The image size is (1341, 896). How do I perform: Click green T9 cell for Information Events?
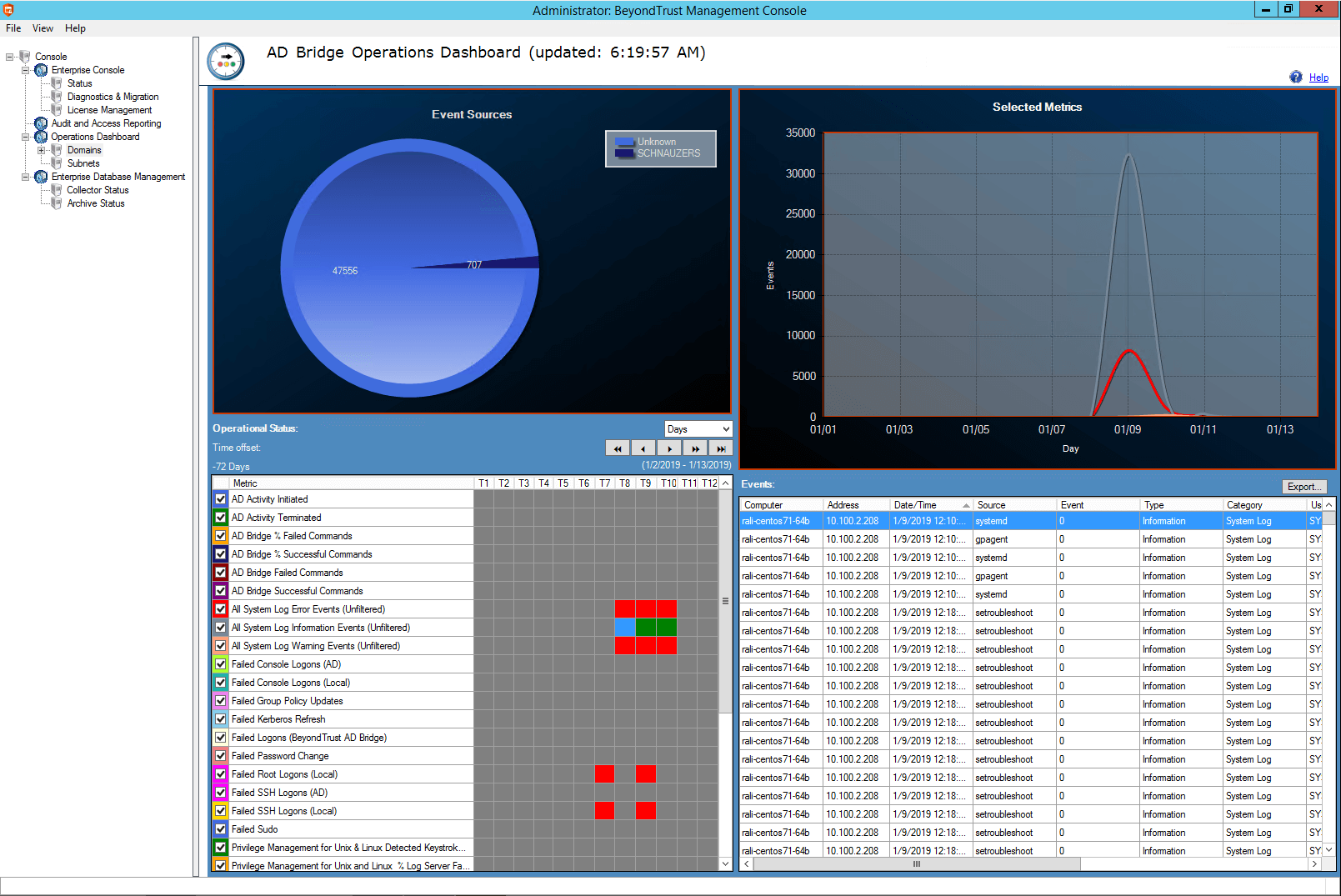click(646, 628)
